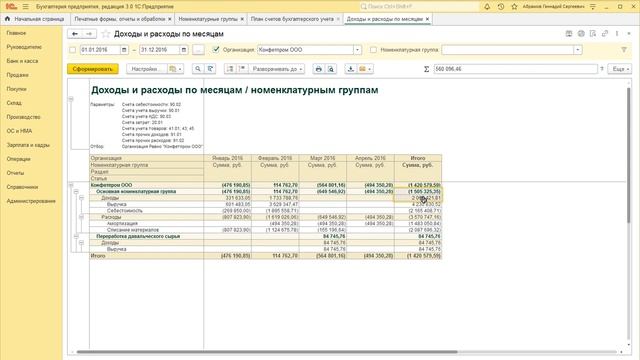The image size is (640, 360).
Task: Open the Производство section
Action: (23, 117)
